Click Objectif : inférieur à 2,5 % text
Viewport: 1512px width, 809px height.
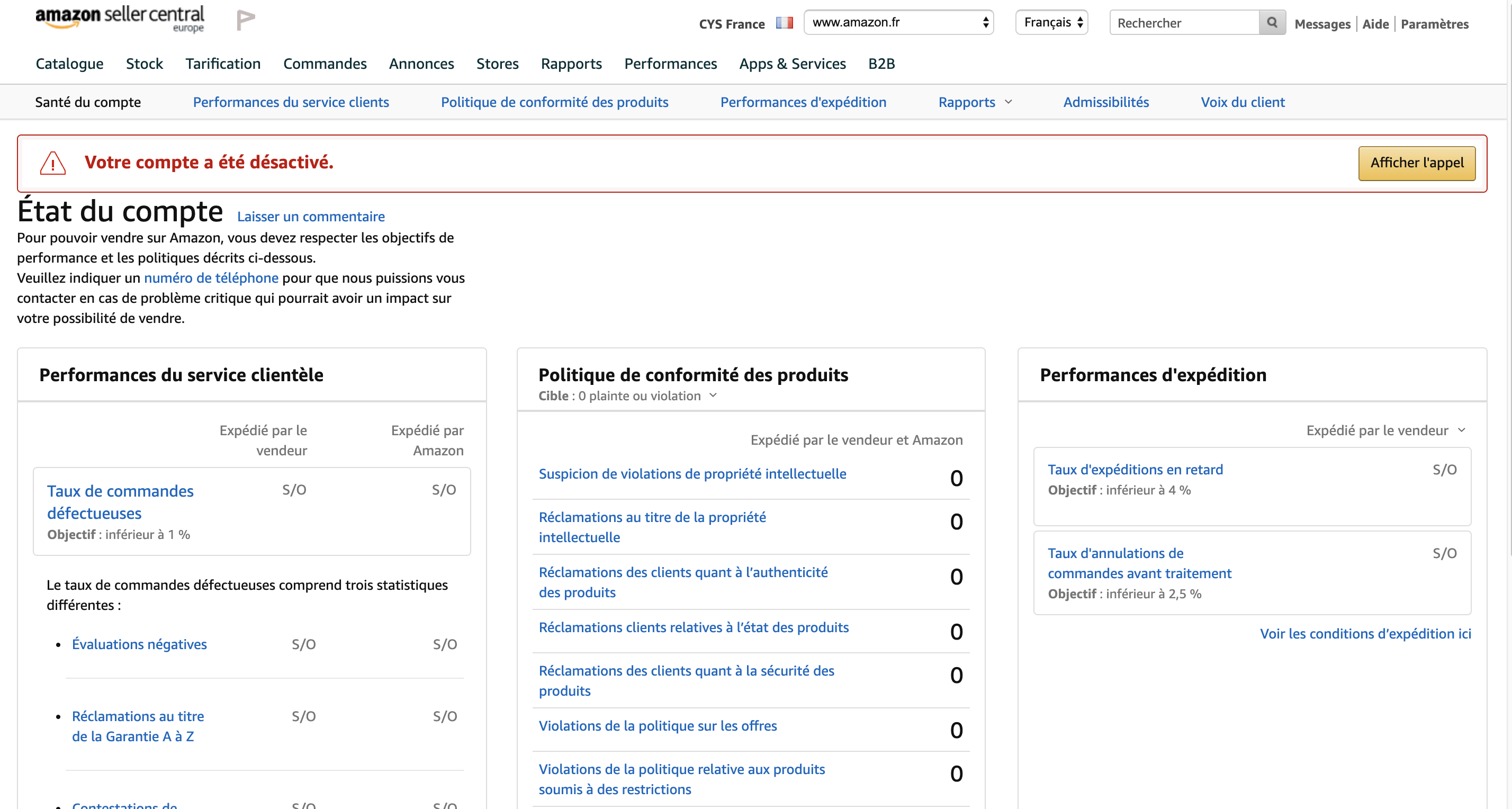pyautogui.click(x=1124, y=594)
